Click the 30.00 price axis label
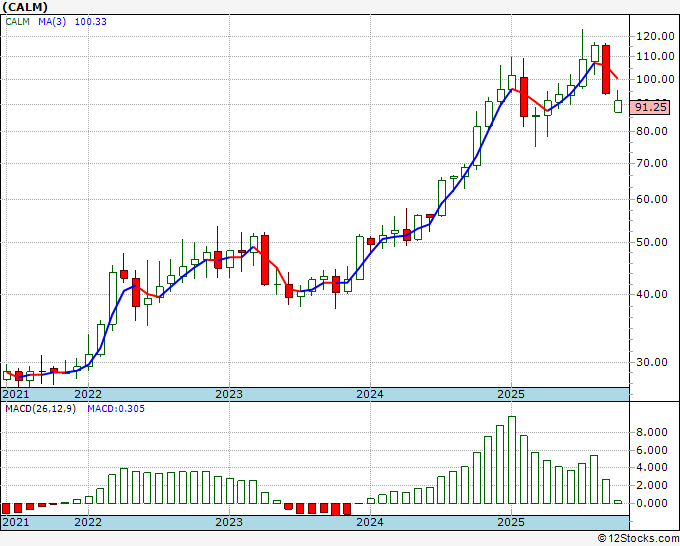The width and height of the screenshot is (680, 546). 652,362
